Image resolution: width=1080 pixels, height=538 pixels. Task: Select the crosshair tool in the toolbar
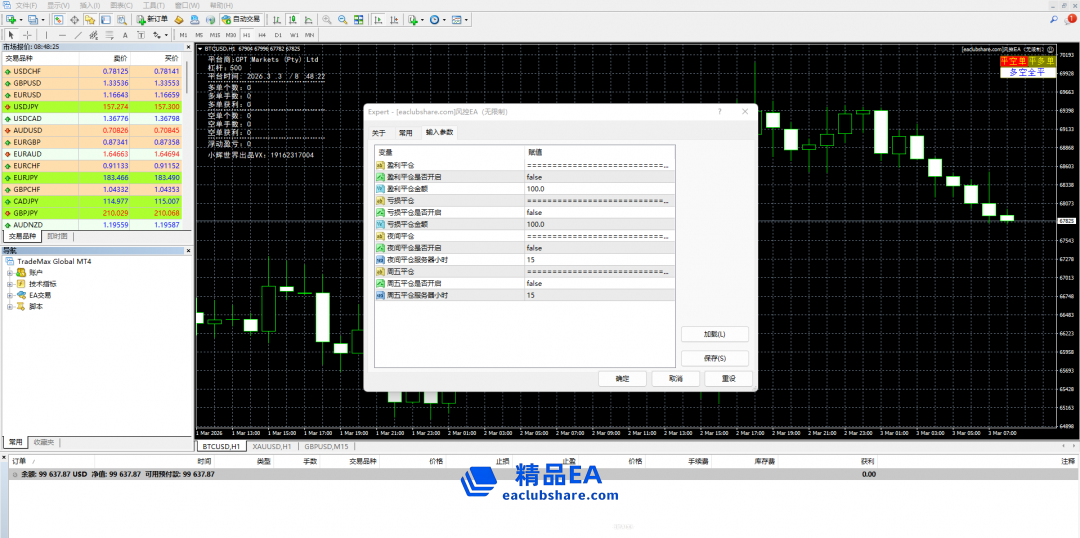click(27, 35)
